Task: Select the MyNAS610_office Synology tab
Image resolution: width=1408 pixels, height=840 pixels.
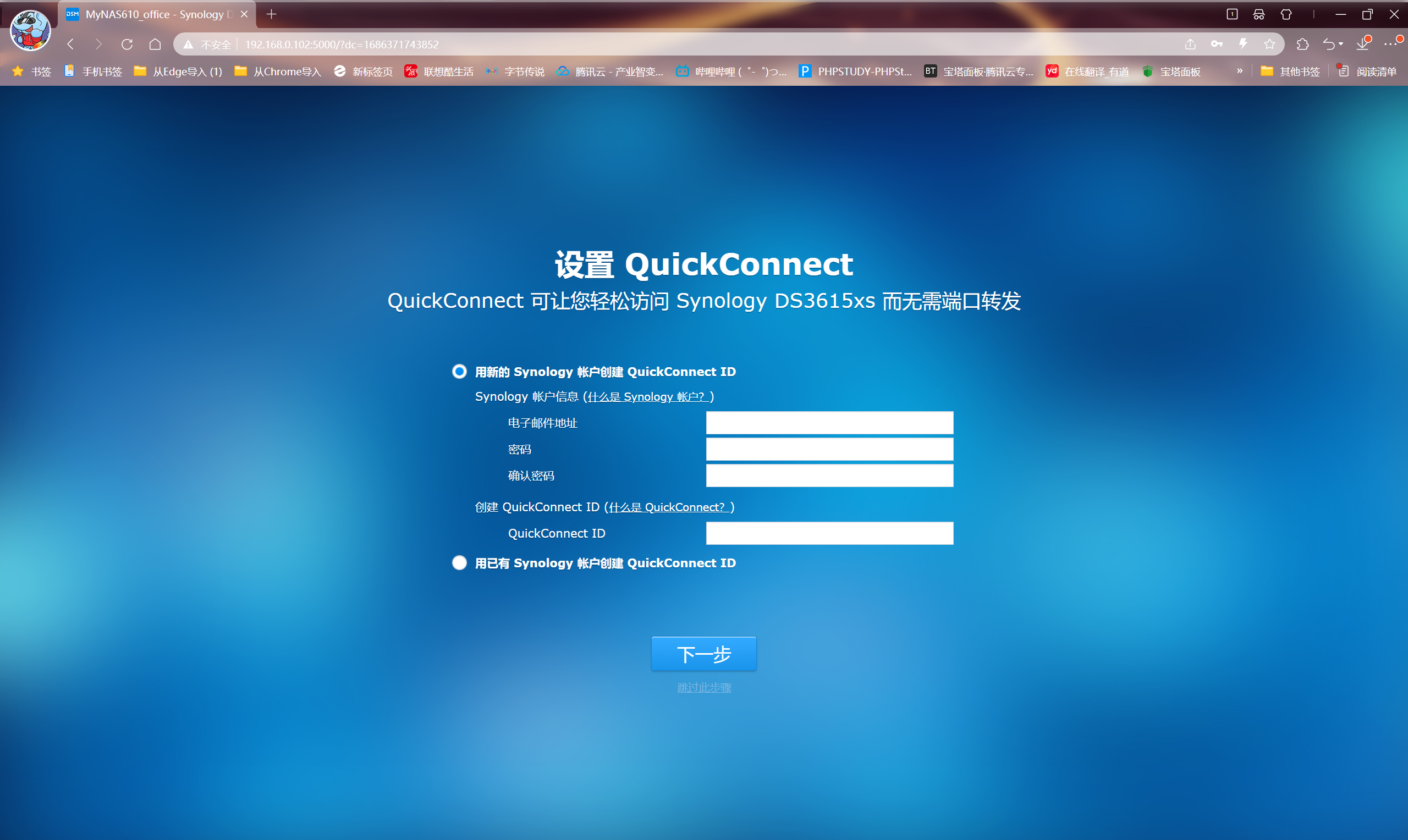Action: [157, 14]
